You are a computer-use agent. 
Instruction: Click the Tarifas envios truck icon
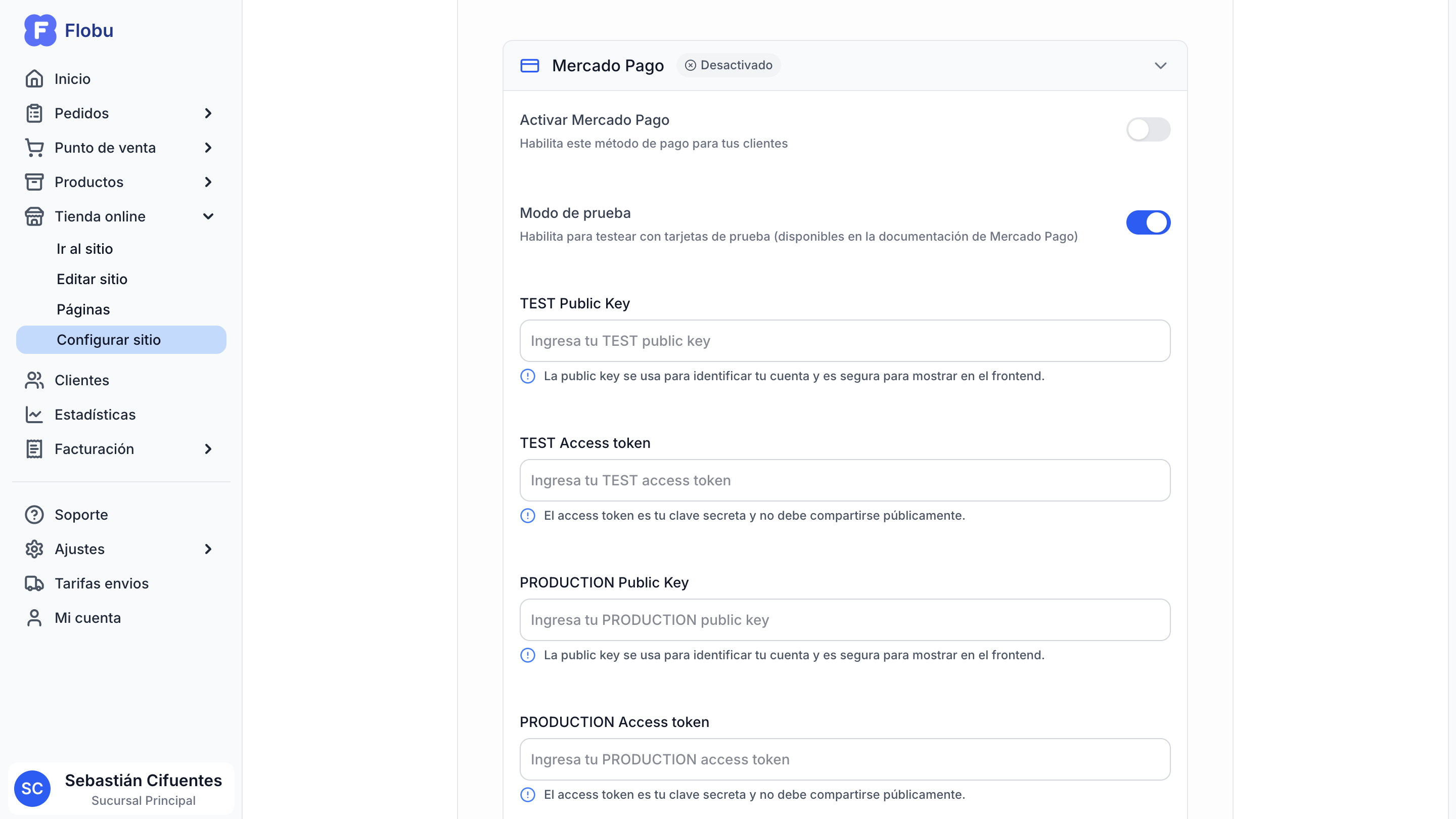(x=34, y=583)
